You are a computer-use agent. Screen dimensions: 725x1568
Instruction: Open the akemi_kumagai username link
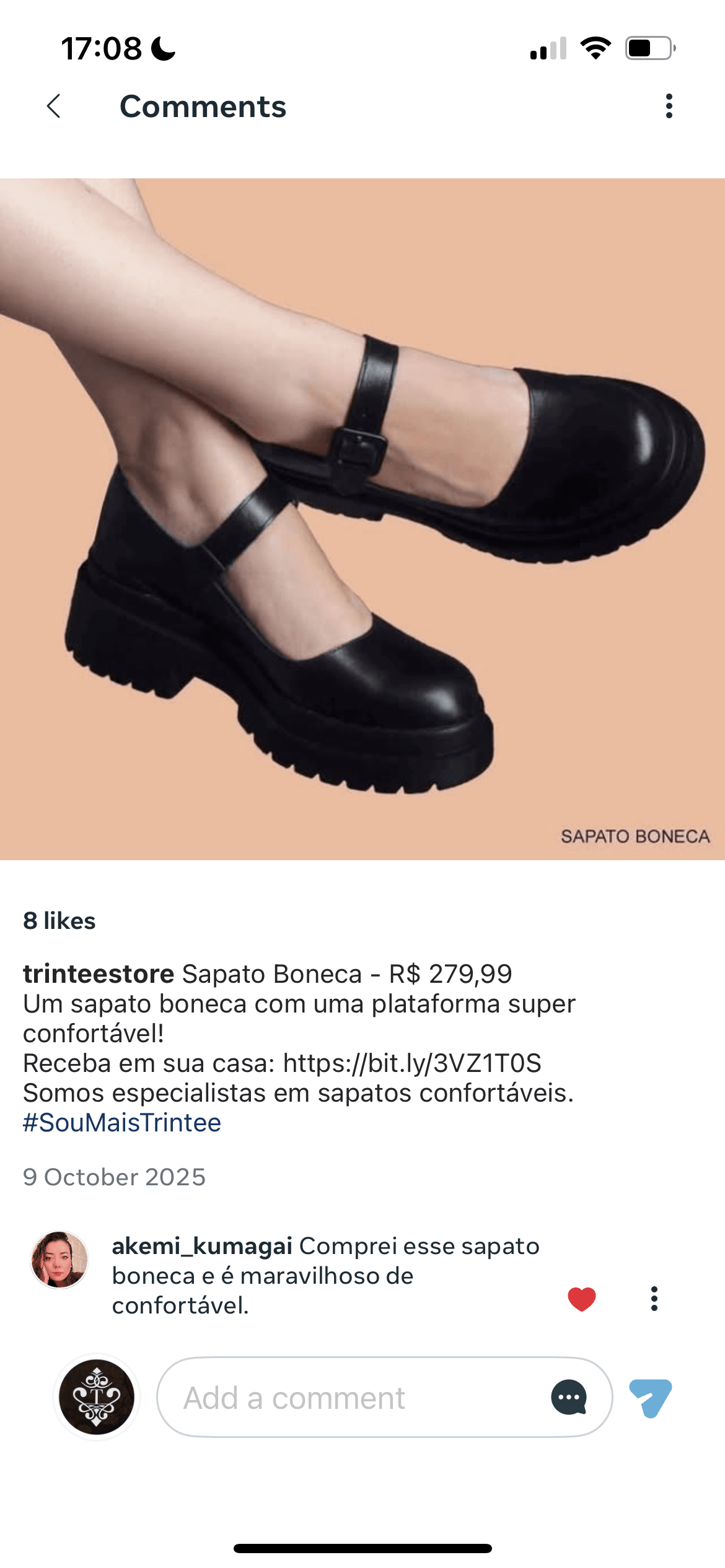coord(202,1246)
